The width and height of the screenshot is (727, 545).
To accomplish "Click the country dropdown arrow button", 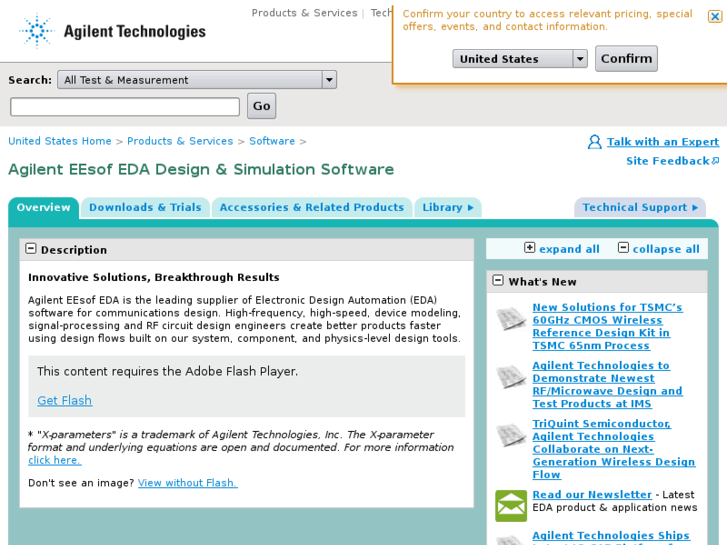I will click(580, 59).
